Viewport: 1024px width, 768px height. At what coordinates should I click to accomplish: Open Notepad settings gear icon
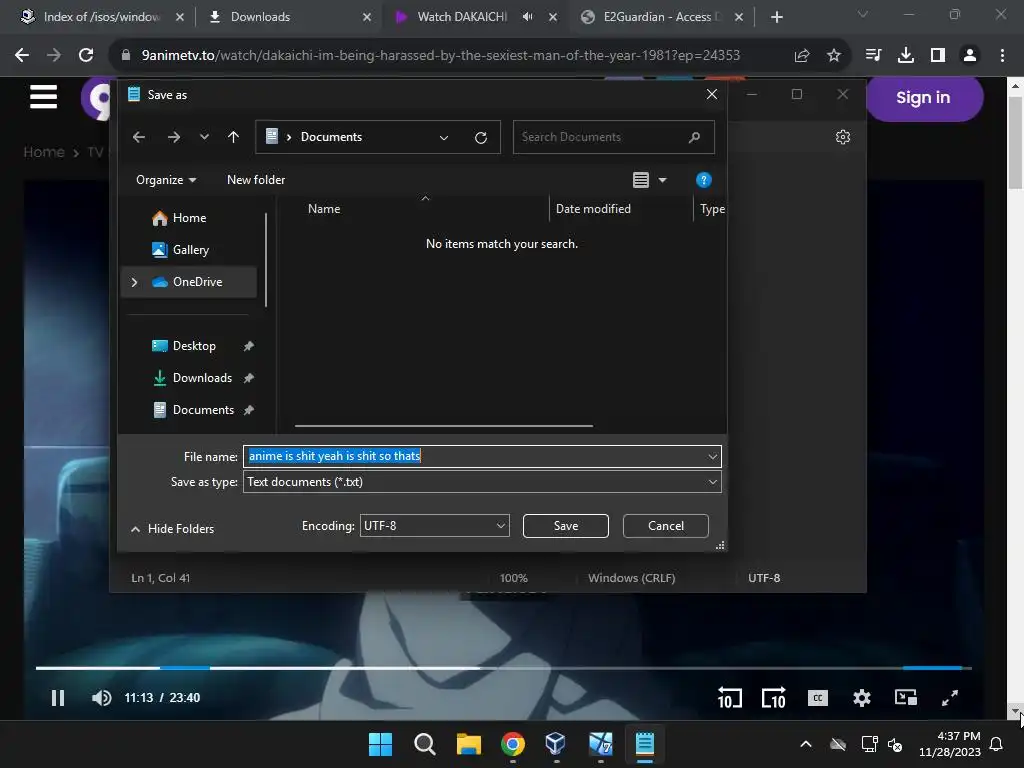click(x=843, y=137)
